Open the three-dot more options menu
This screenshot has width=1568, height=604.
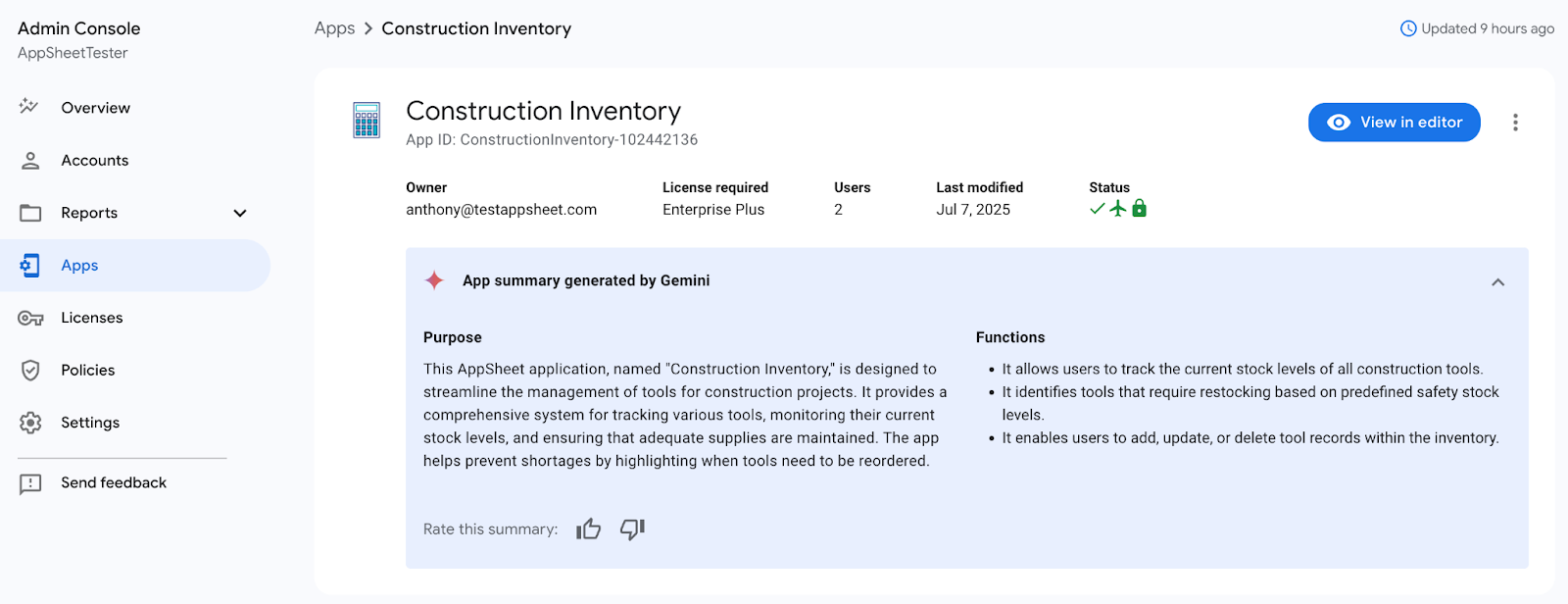(1515, 123)
